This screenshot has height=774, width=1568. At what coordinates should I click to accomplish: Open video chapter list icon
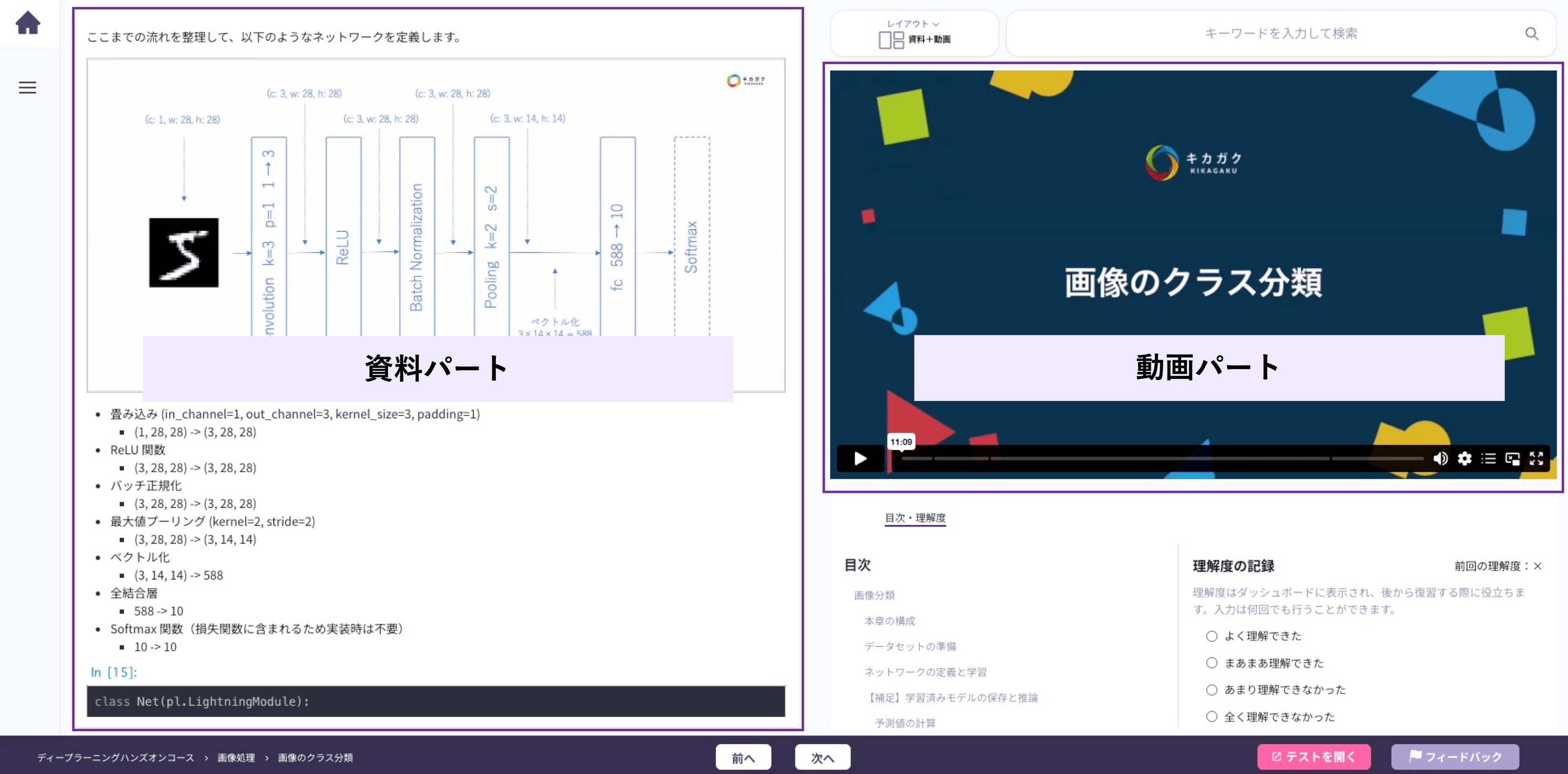(1488, 458)
